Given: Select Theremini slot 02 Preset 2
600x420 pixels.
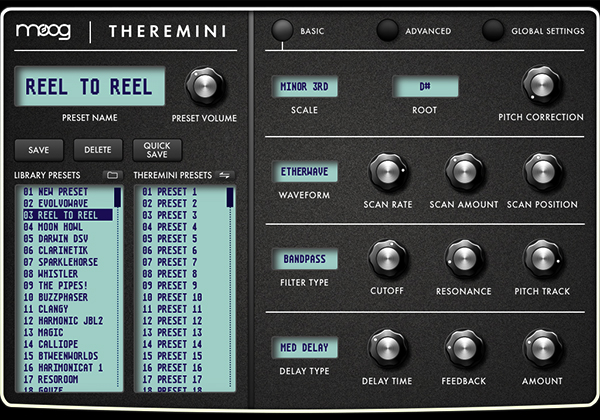Looking at the screenshot, I should 183,203.
